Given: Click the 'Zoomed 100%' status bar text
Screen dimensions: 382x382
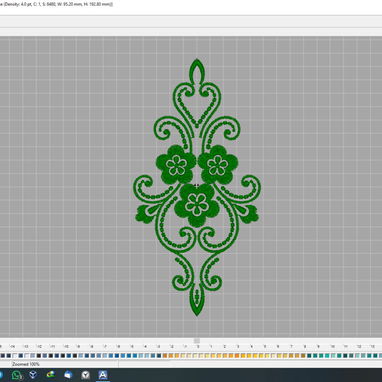Looking at the screenshot, I should 26,364.
